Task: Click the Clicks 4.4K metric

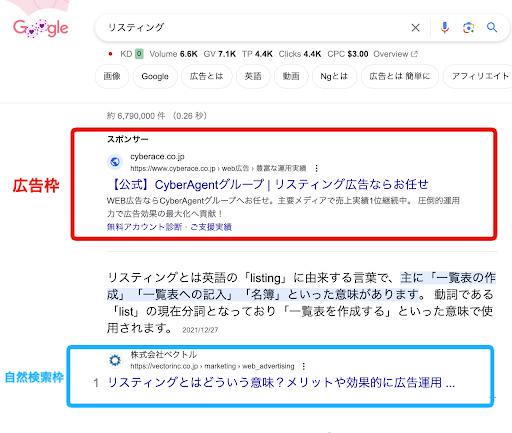Action: [x=300, y=54]
